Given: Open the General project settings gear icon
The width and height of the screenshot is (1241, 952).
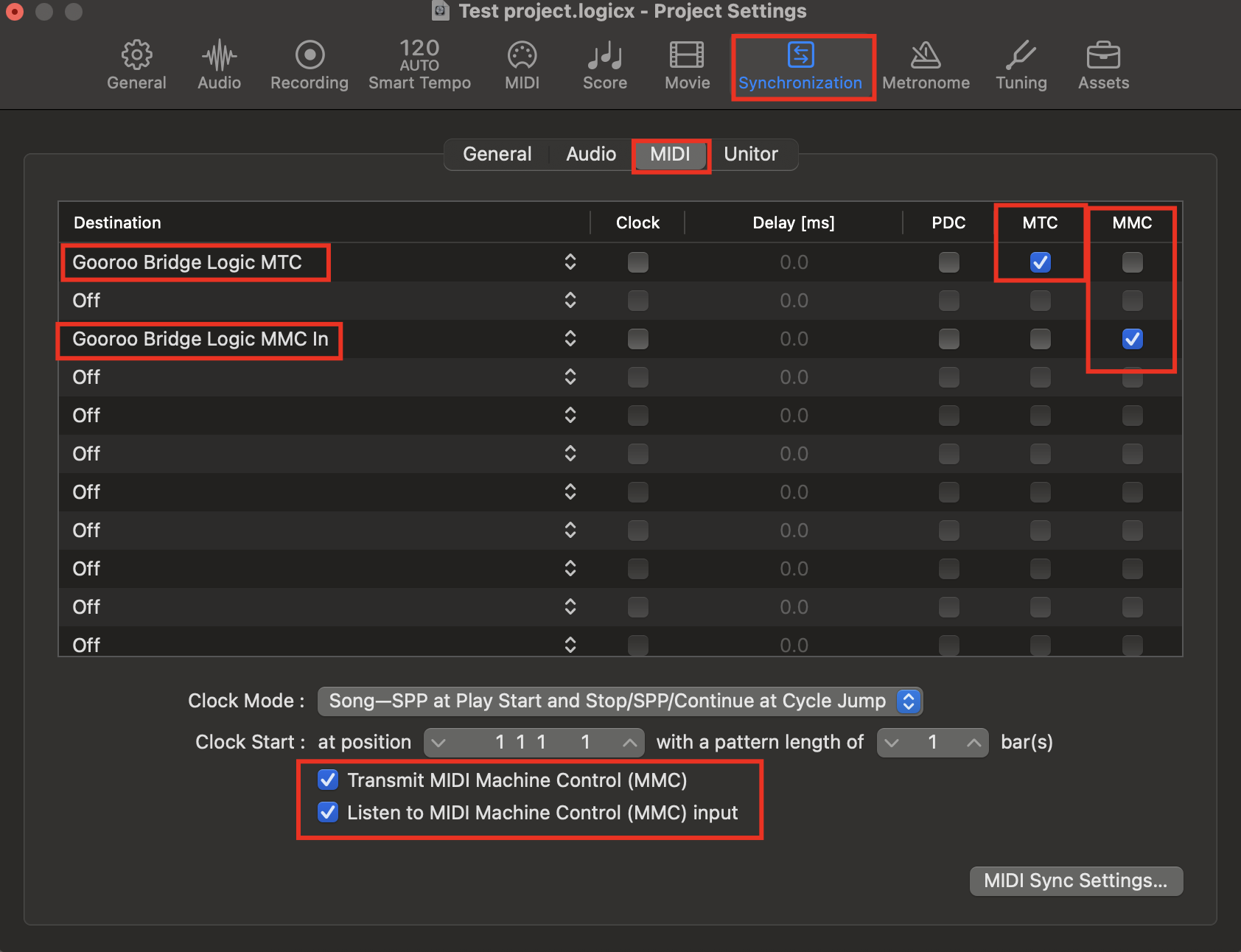Looking at the screenshot, I should coord(137,55).
